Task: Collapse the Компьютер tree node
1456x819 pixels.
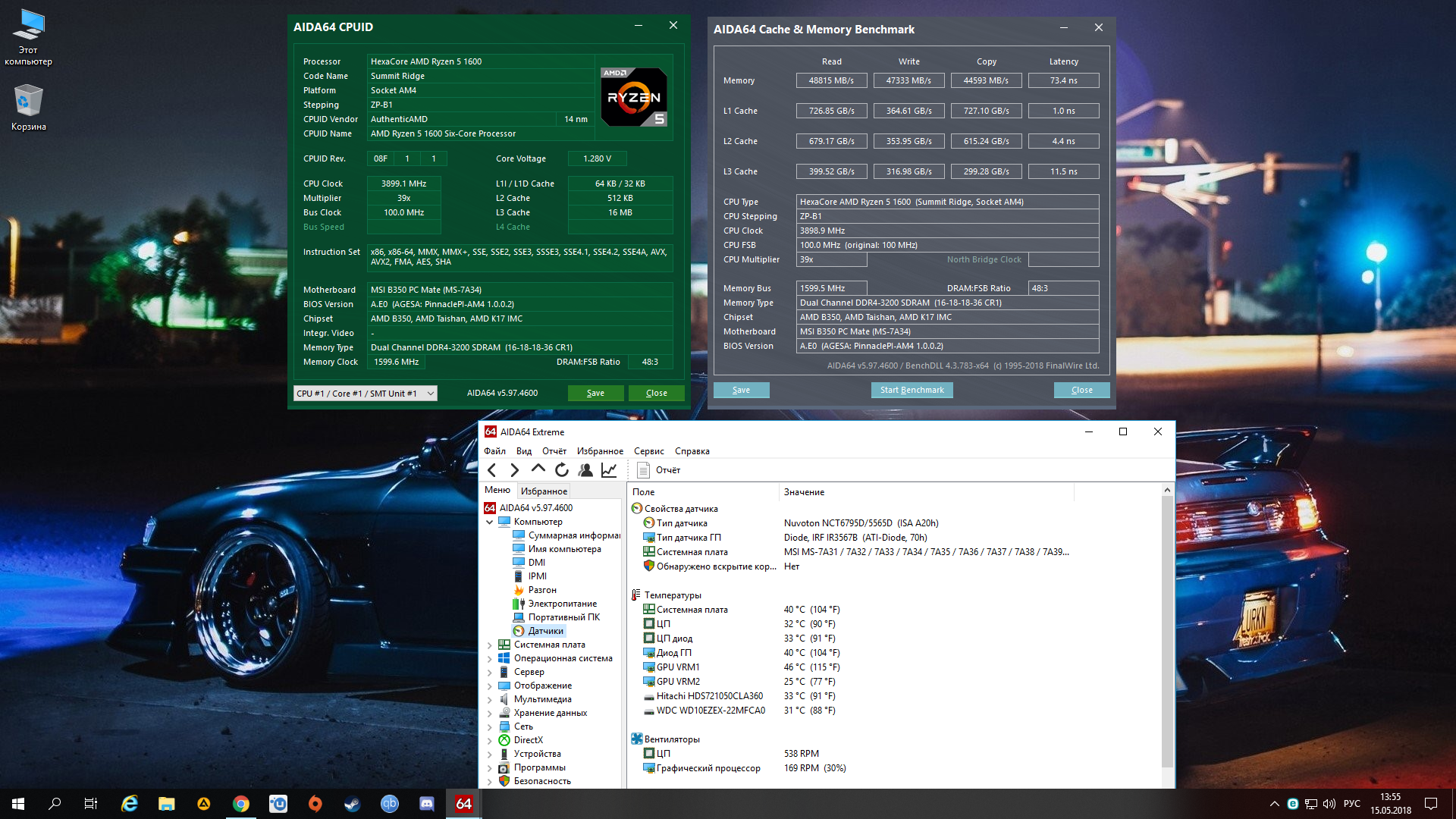Action: 490,522
